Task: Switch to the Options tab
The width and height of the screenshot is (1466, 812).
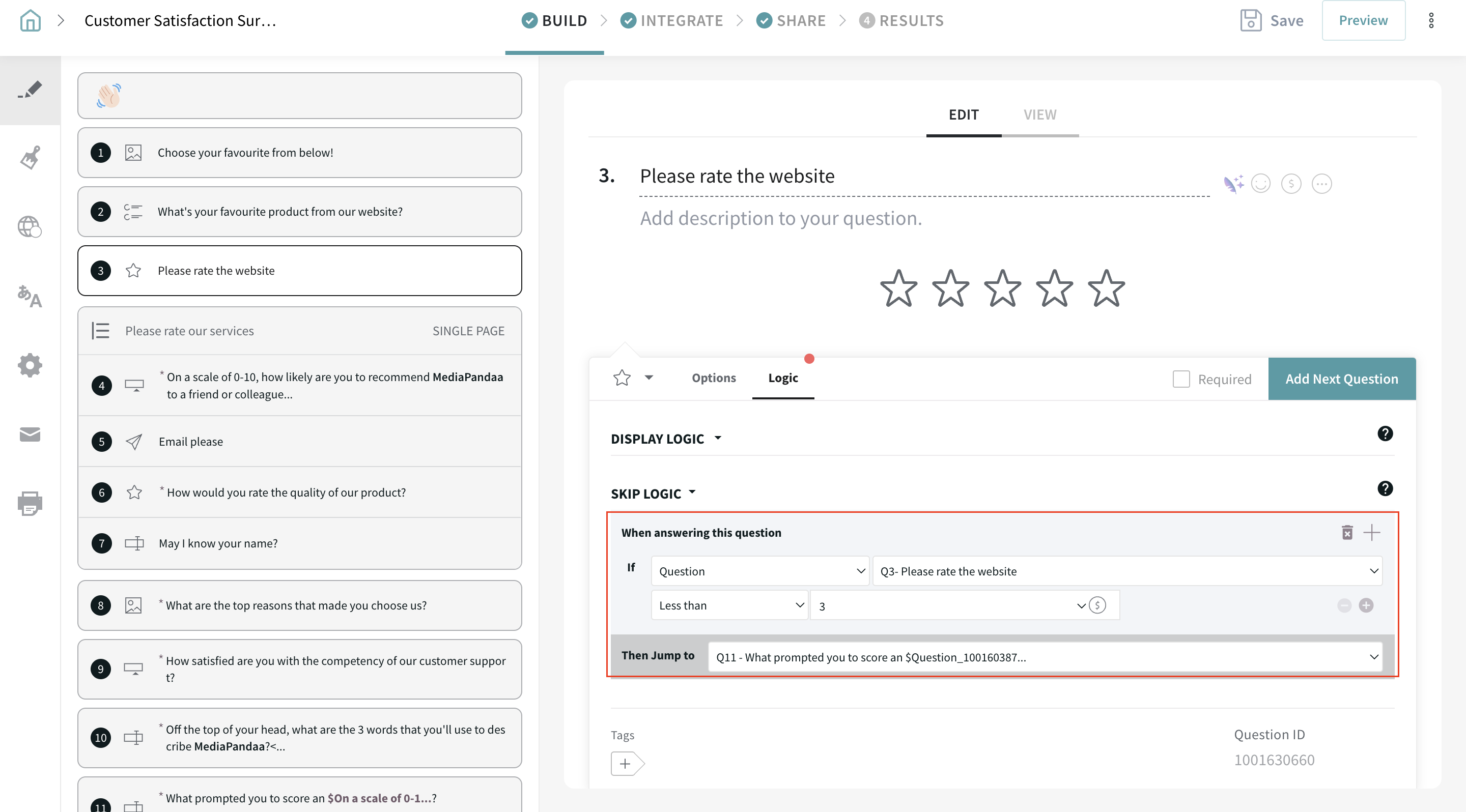Action: pos(714,378)
